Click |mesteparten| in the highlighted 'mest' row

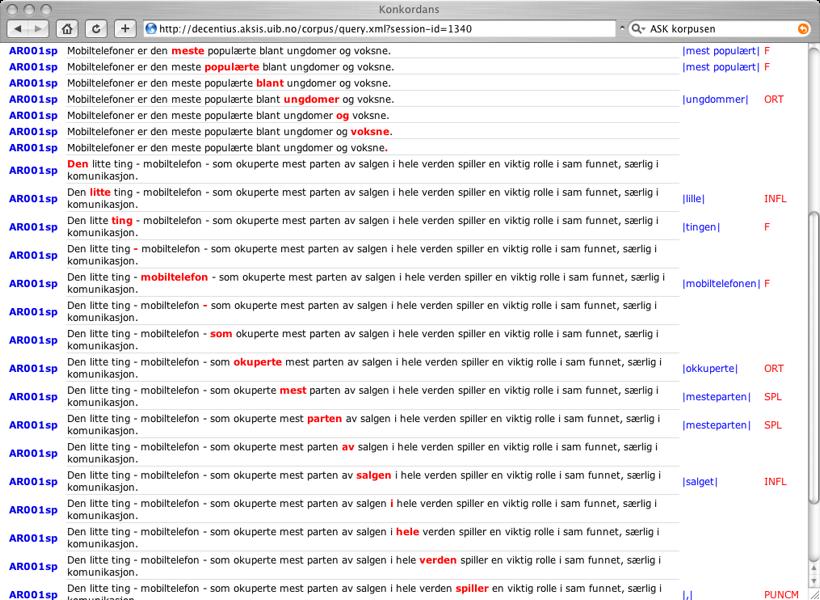point(716,397)
